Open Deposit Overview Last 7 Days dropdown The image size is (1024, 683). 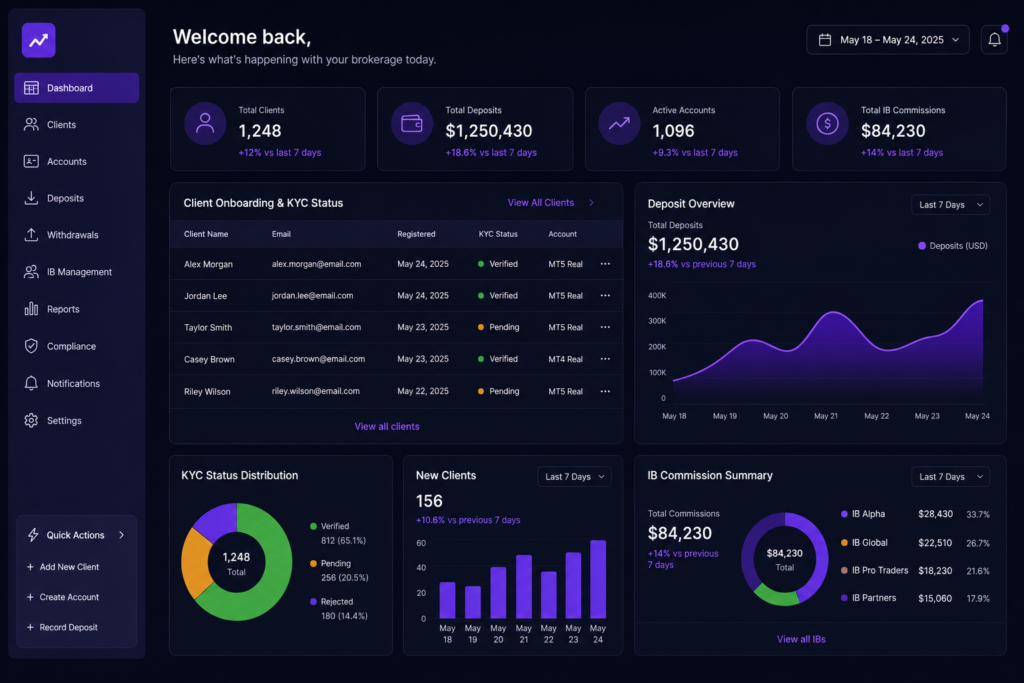pyautogui.click(x=951, y=205)
